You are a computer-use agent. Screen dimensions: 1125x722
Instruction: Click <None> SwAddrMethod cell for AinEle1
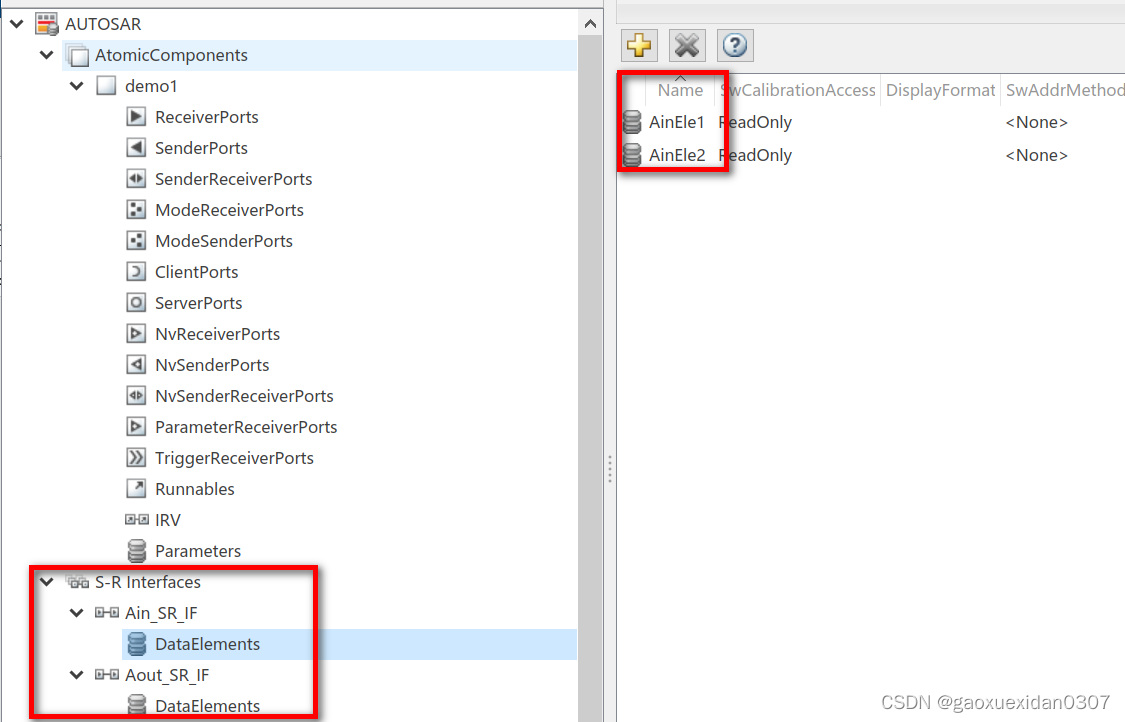coord(1036,122)
